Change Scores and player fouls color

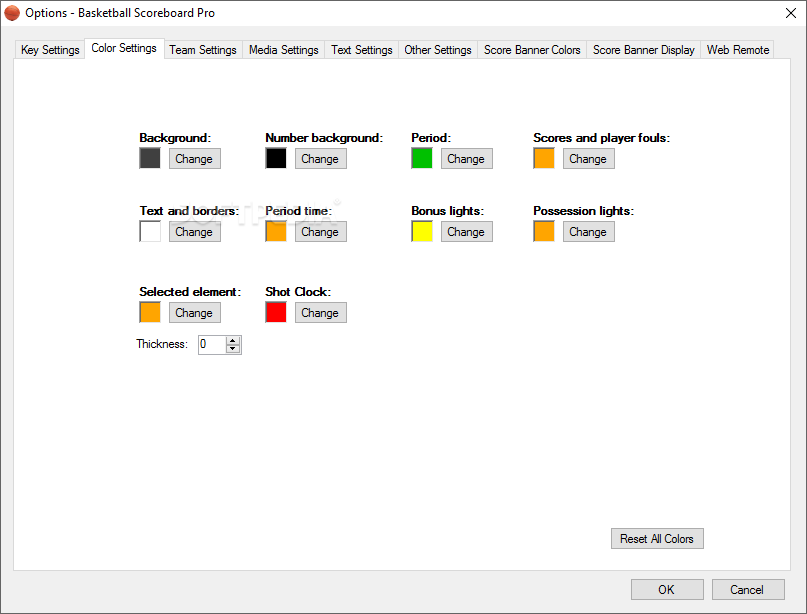pyautogui.click(x=588, y=159)
